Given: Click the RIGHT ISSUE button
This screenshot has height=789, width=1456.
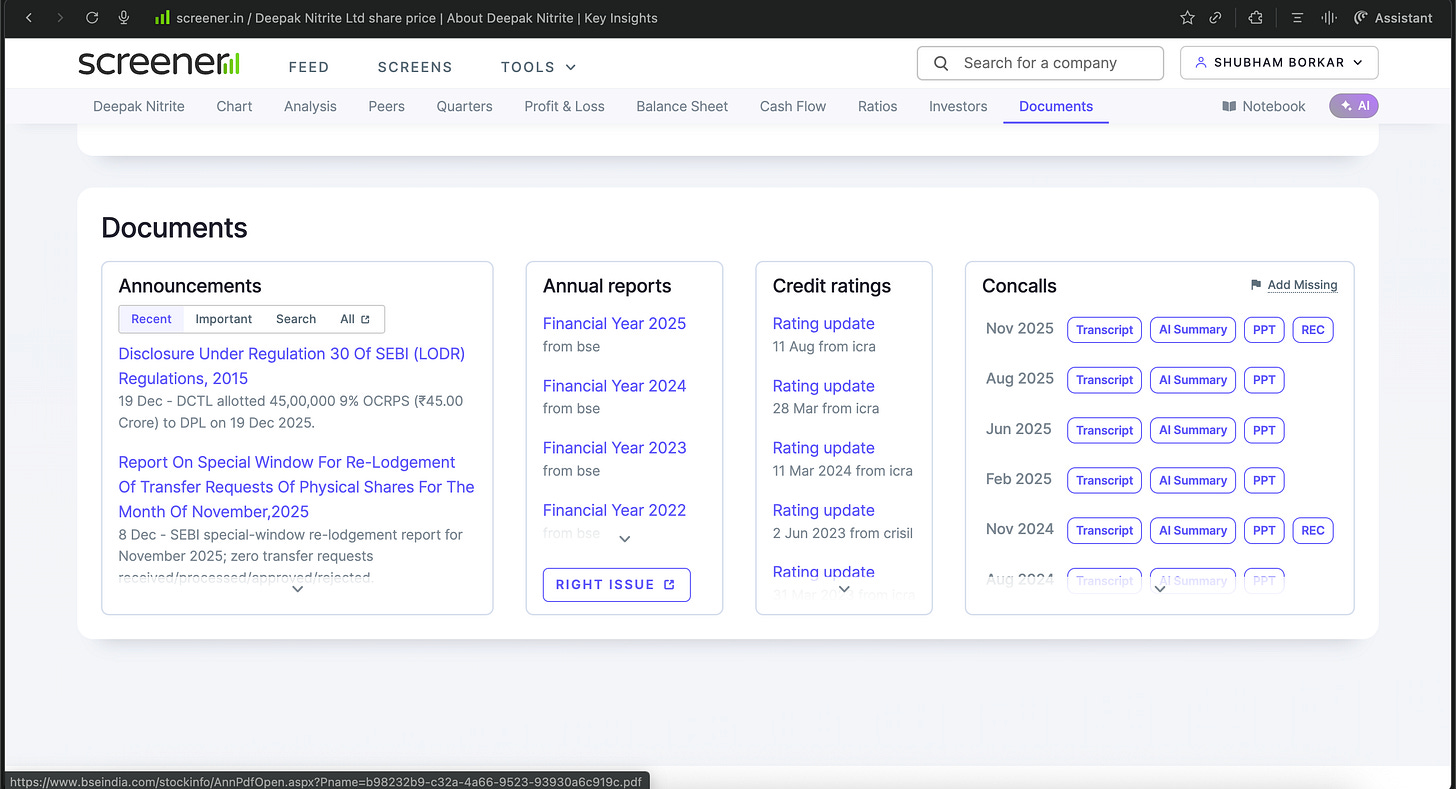Looking at the screenshot, I should point(616,585).
